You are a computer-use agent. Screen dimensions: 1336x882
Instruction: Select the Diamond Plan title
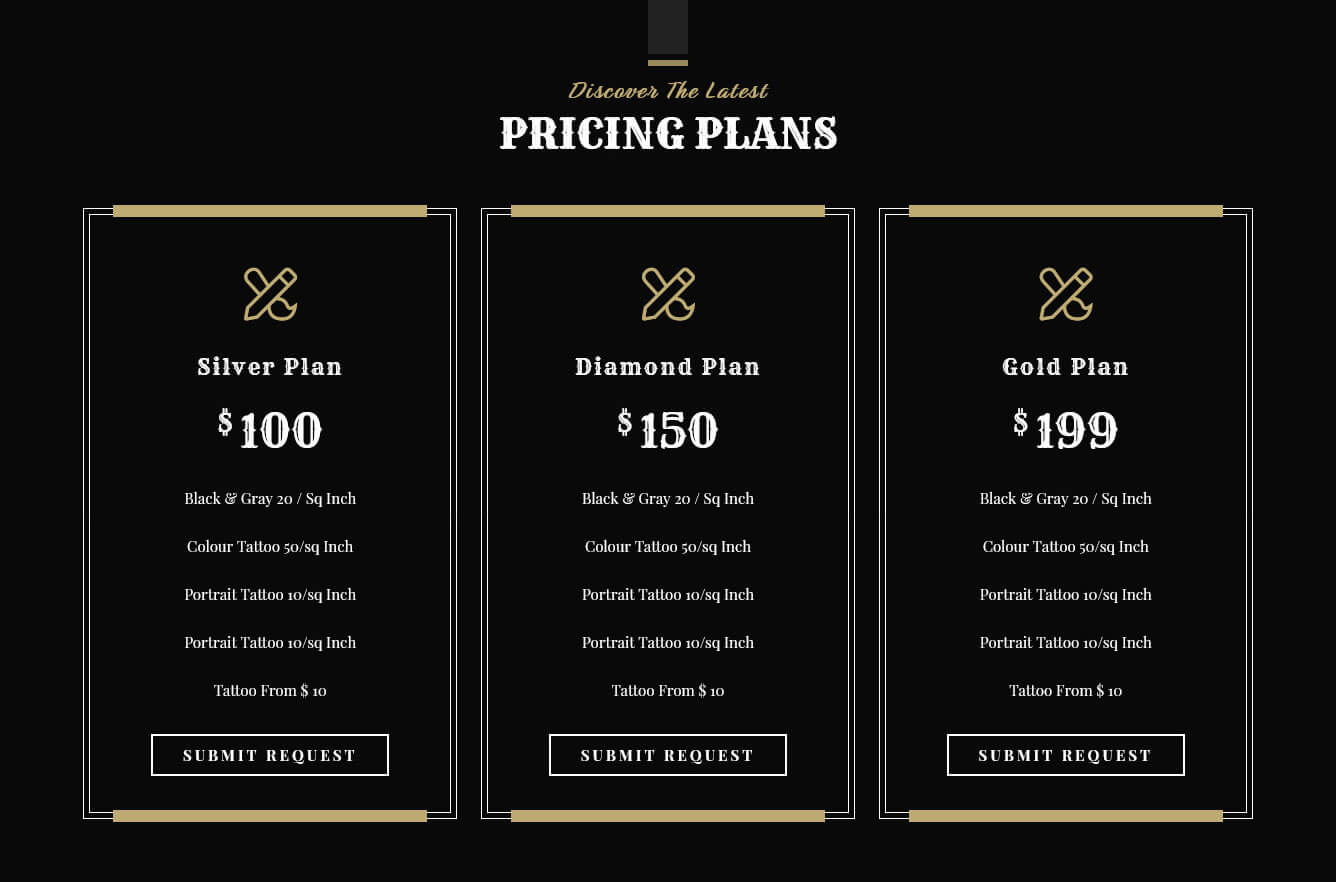[668, 367]
